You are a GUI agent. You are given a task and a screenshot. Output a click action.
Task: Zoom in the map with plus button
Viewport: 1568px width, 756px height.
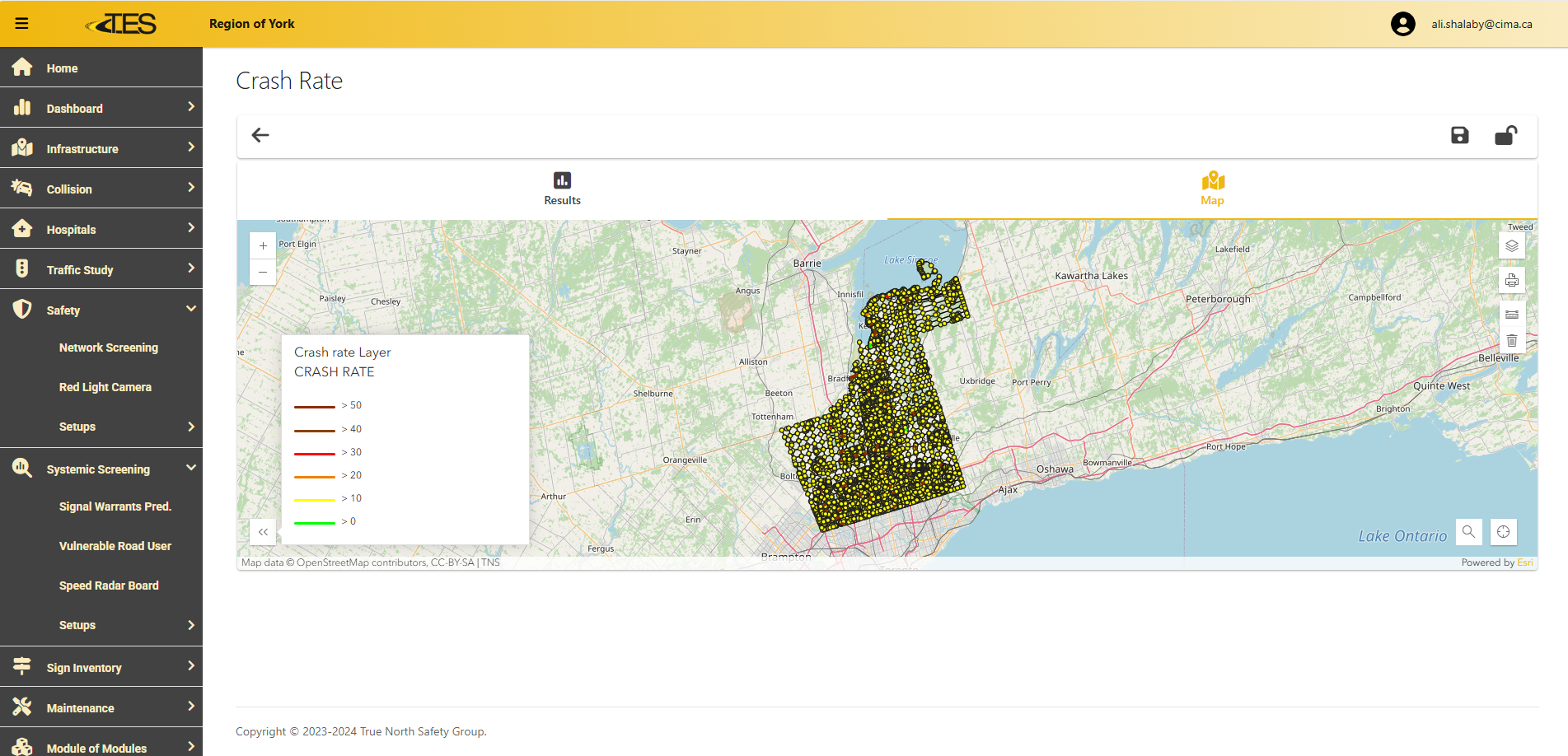263,245
